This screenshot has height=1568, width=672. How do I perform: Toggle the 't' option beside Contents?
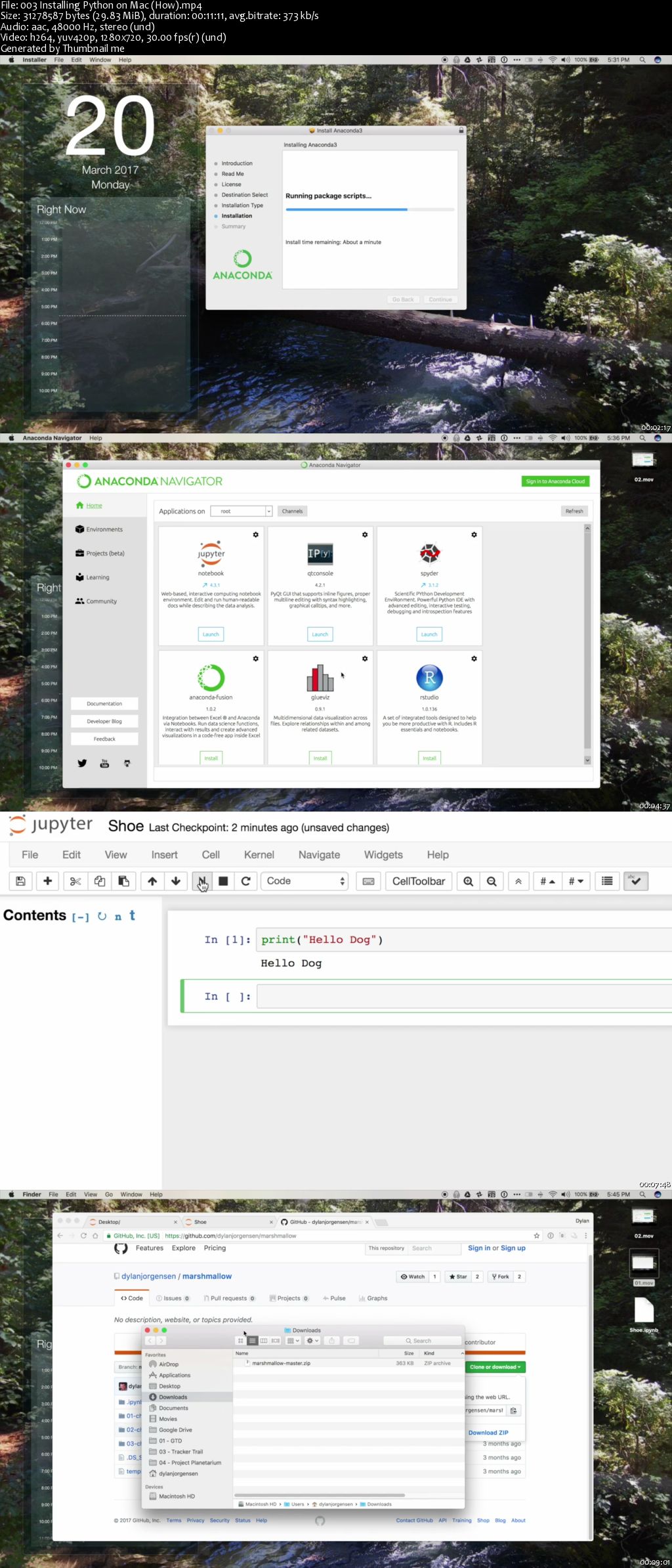[x=132, y=915]
